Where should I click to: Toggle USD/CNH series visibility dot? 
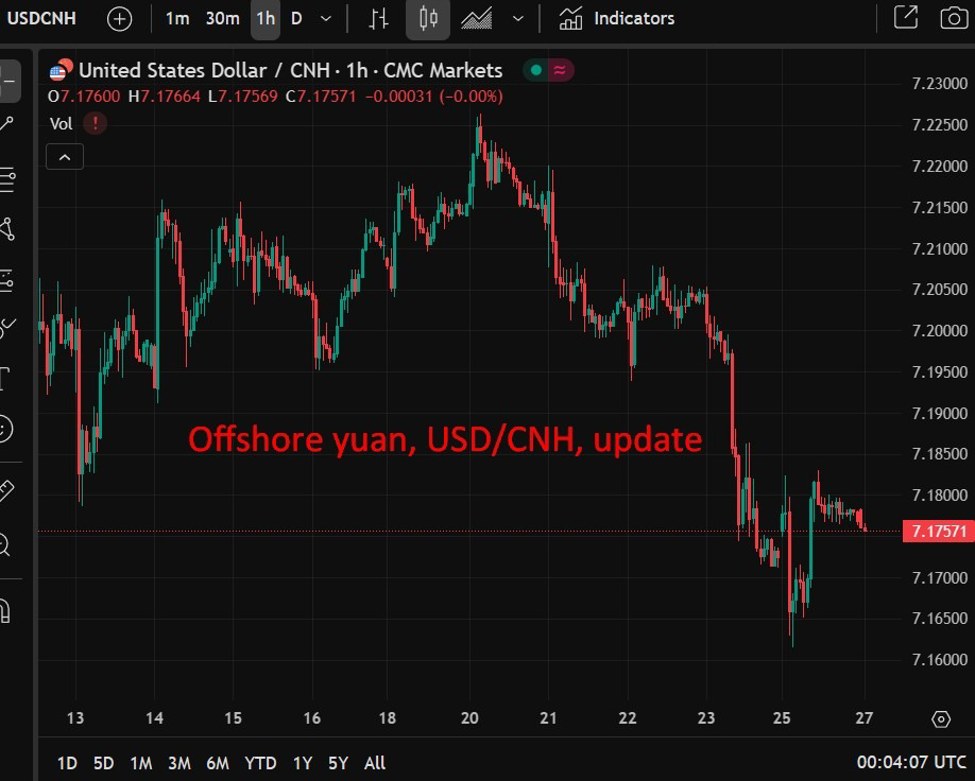click(536, 70)
